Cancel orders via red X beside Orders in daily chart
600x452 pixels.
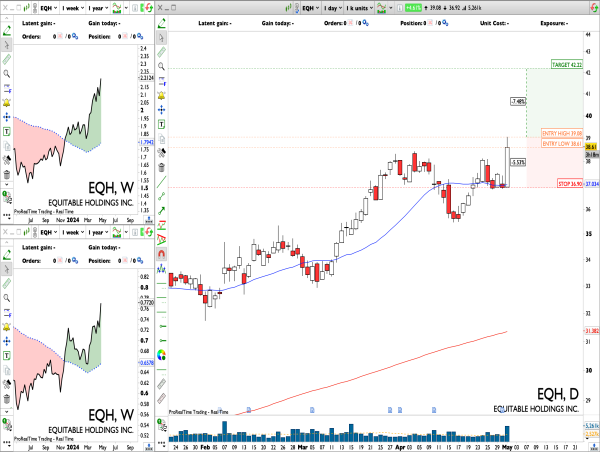pyautogui.click(x=351, y=23)
